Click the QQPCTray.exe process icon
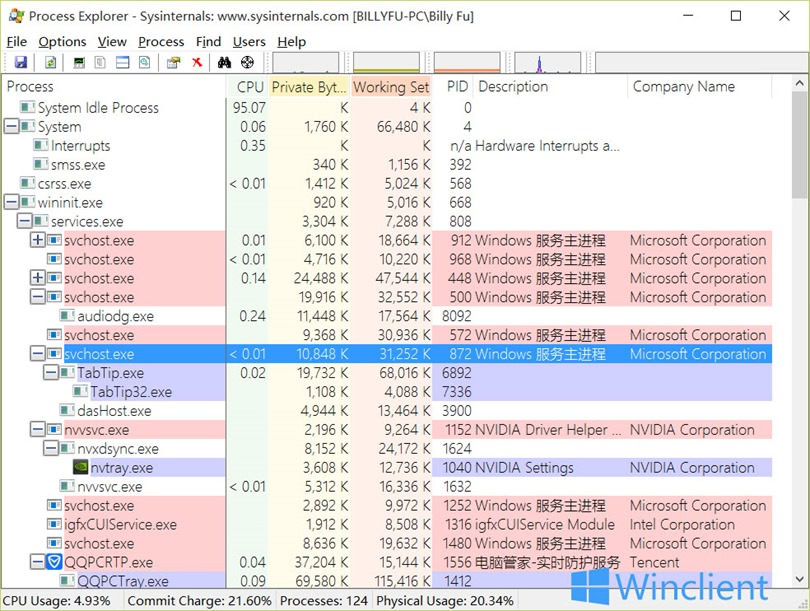Viewport: 810px width, 611px height. point(67,581)
